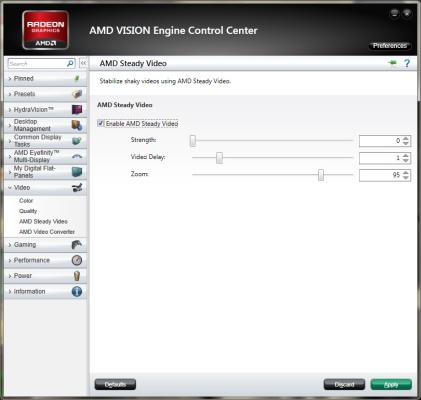Image resolution: width=421 pixels, height=400 pixels.
Task: Increase Zoom with the up arrow
Action: pos(406,172)
